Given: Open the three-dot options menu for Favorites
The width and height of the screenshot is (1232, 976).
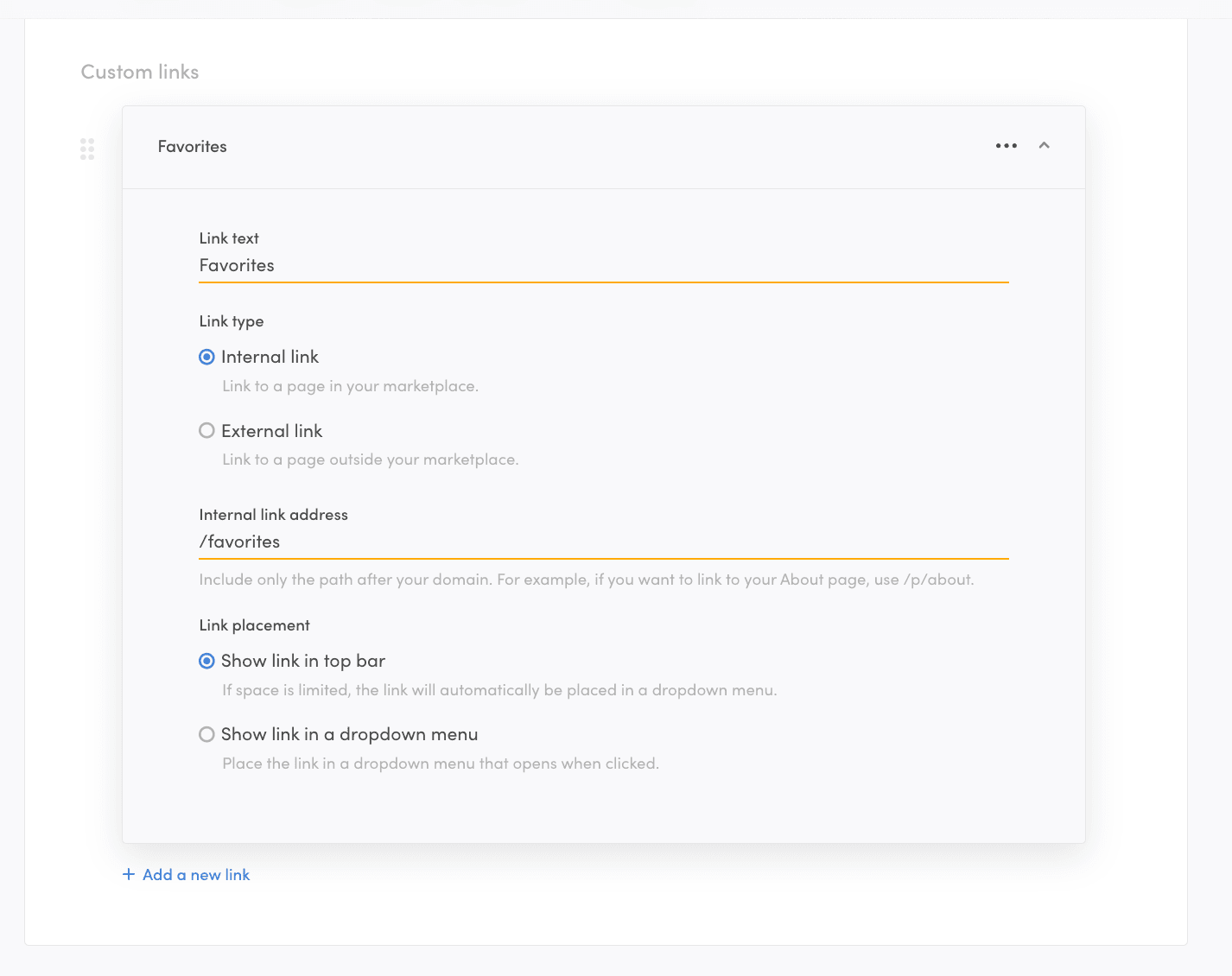Looking at the screenshot, I should 1006,146.
